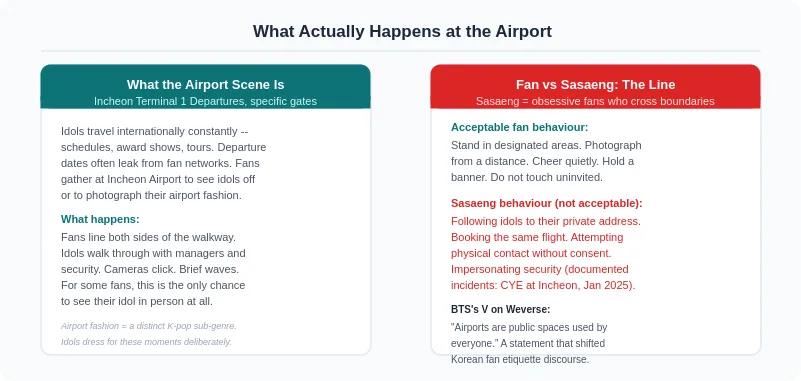801x381 pixels.
Task: Click the text 'Stand in designated areas. Photograph'
Action: click(x=546, y=146)
